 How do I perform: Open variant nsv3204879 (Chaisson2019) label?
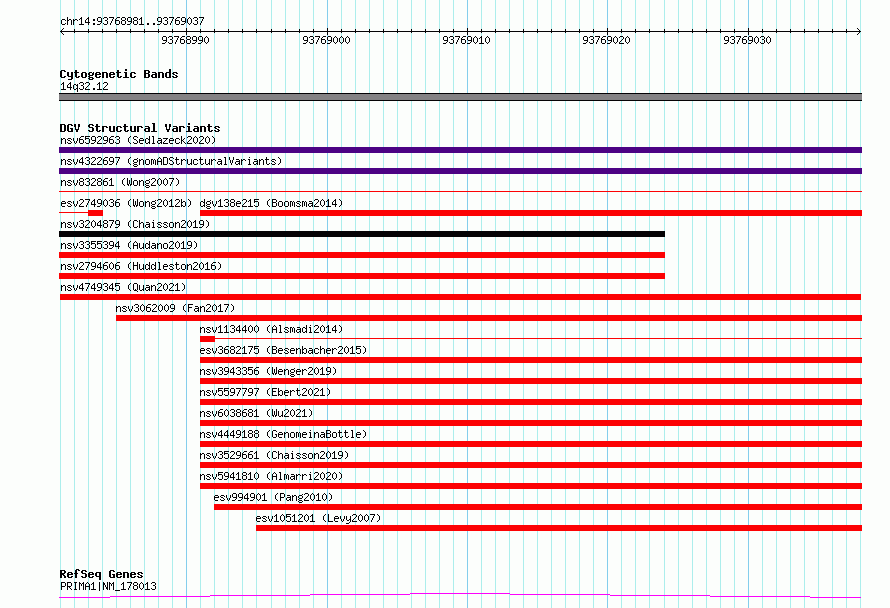135,224
